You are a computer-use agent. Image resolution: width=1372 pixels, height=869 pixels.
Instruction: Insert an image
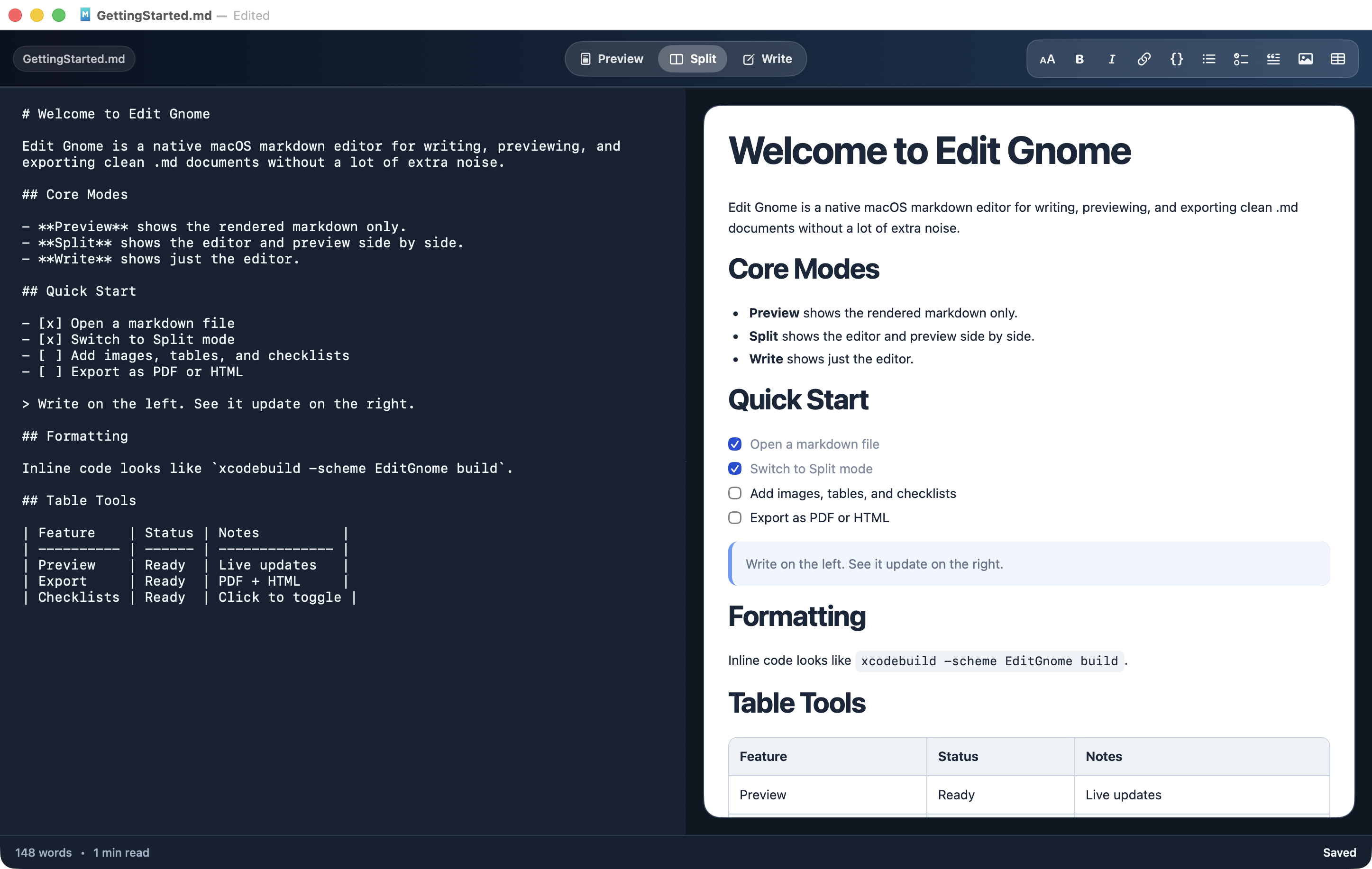pyautogui.click(x=1305, y=59)
